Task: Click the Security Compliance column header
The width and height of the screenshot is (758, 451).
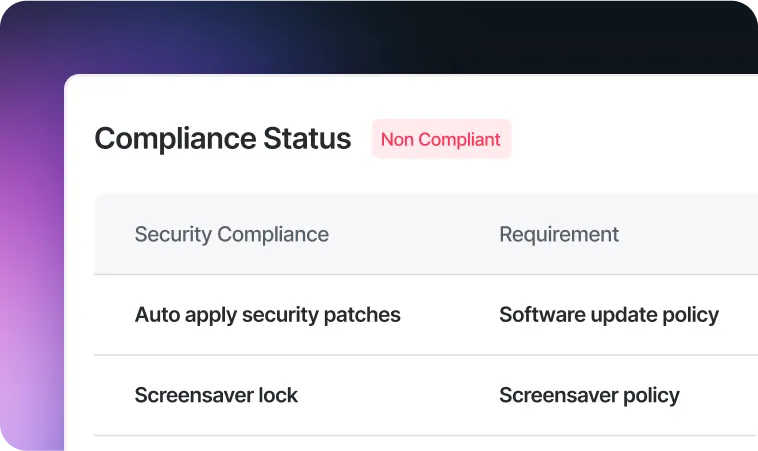Action: tap(232, 234)
